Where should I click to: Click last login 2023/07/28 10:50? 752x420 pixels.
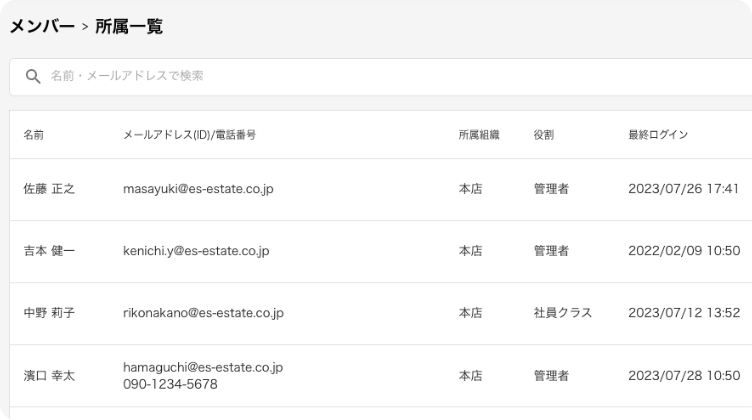[x=684, y=375]
